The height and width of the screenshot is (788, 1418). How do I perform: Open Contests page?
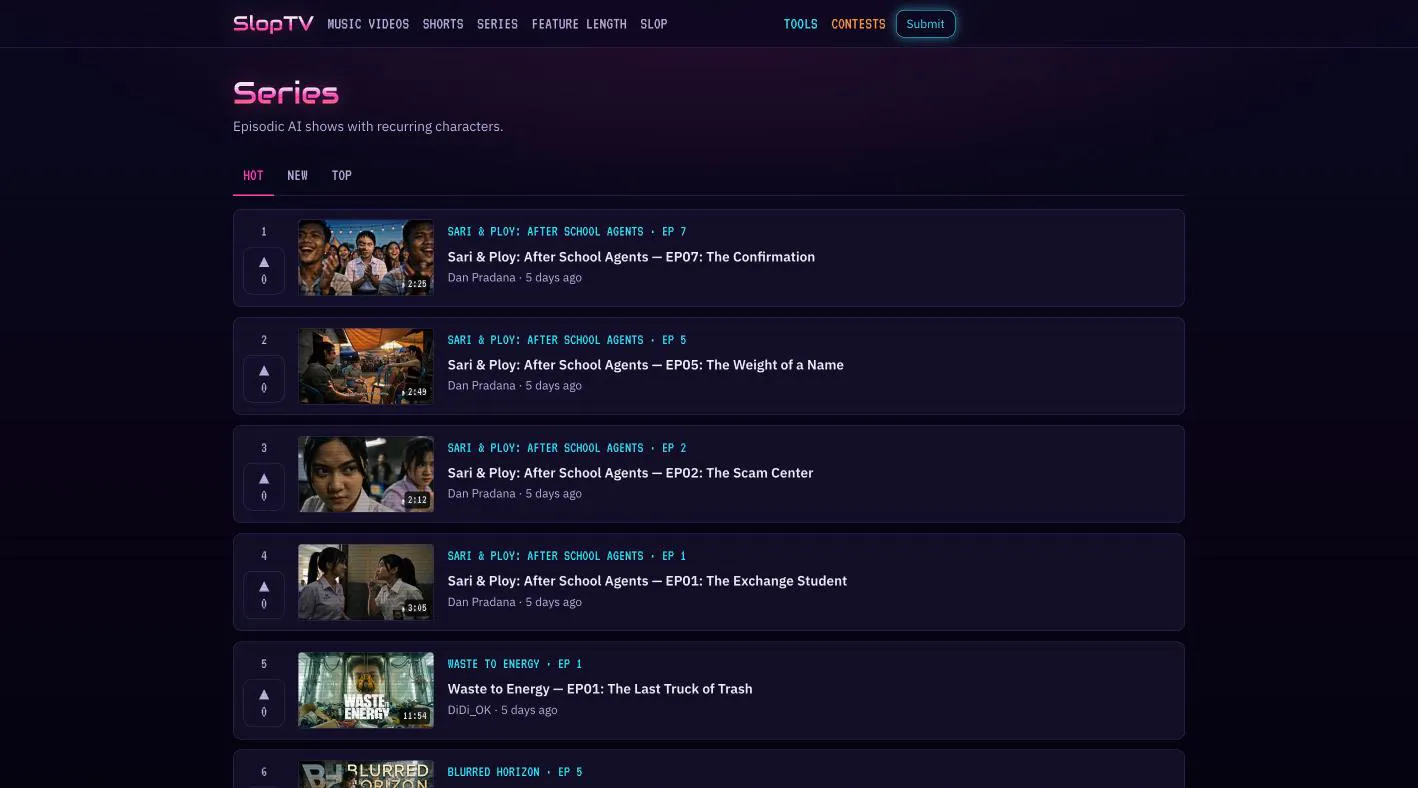pos(858,24)
